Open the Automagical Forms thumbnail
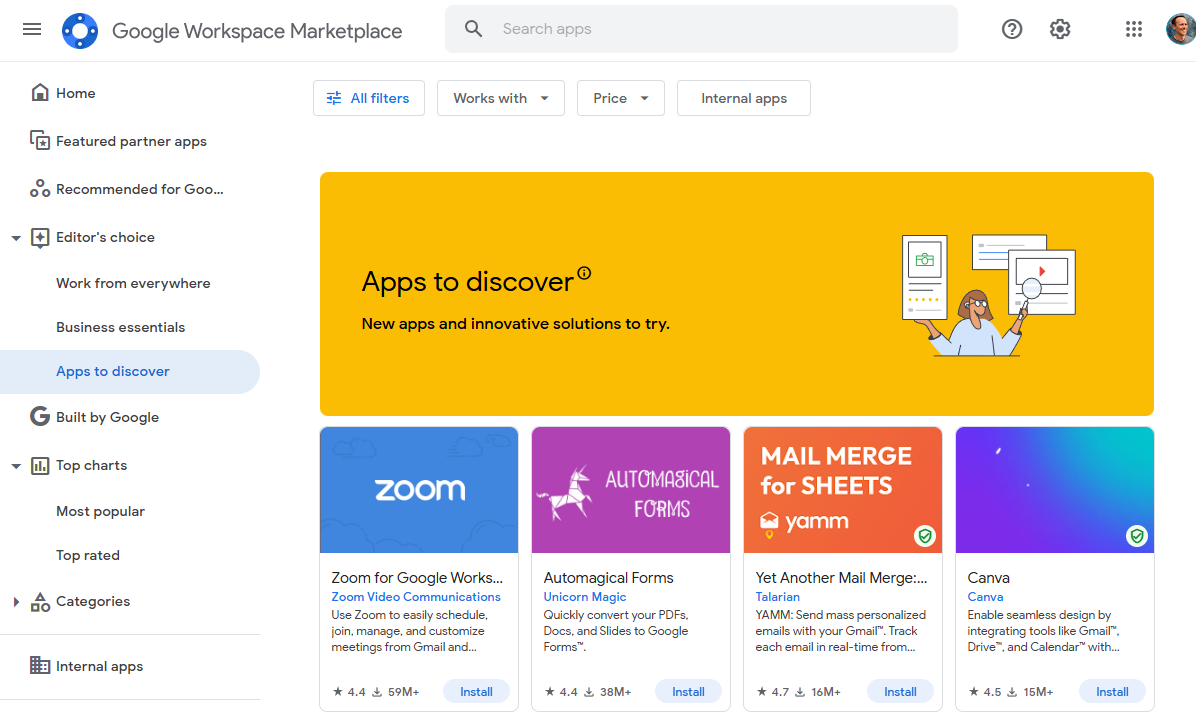The image size is (1196, 715). pos(631,490)
